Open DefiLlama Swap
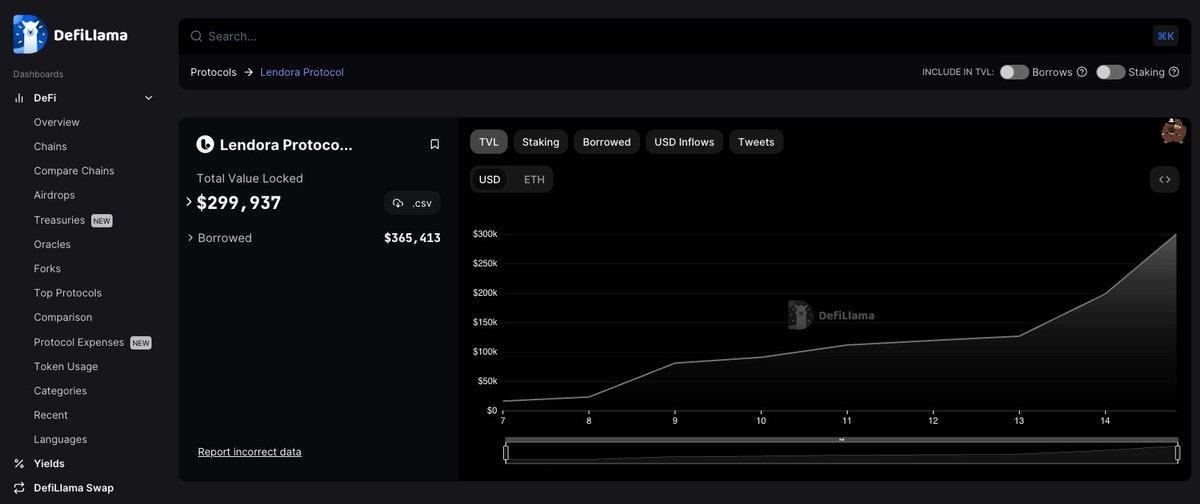Viewport: 1200px width, 504px height. tap(74, 488)
